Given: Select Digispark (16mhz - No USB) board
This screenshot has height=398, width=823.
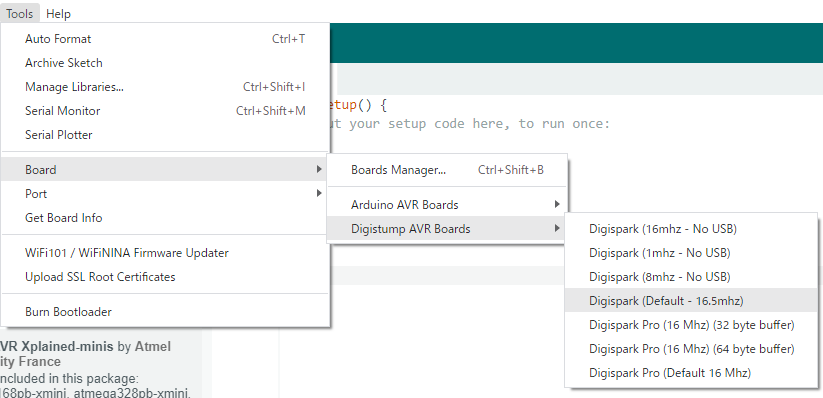Looking at the screenshot, I should pos(691,229).
